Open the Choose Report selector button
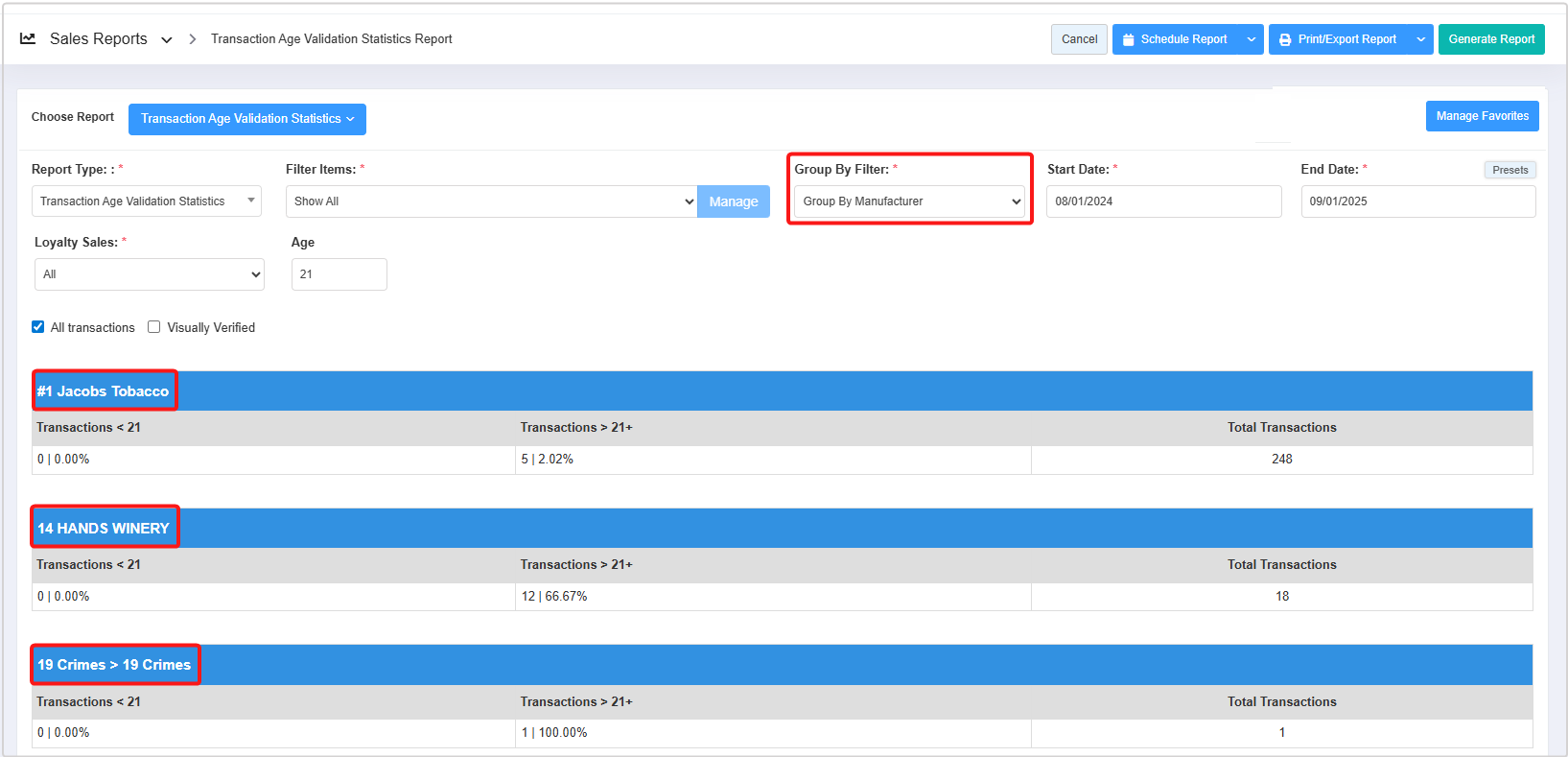1568x757 pixels. [x=246, y=119]
